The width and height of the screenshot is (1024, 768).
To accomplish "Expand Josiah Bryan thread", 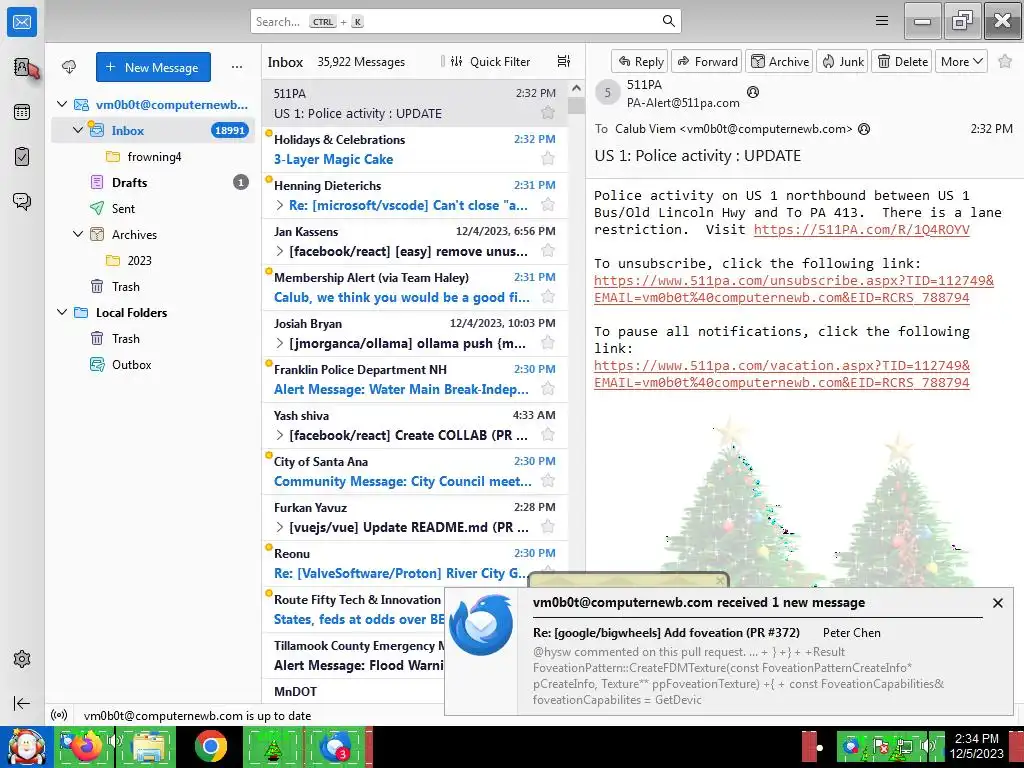I will pos(280,343).
